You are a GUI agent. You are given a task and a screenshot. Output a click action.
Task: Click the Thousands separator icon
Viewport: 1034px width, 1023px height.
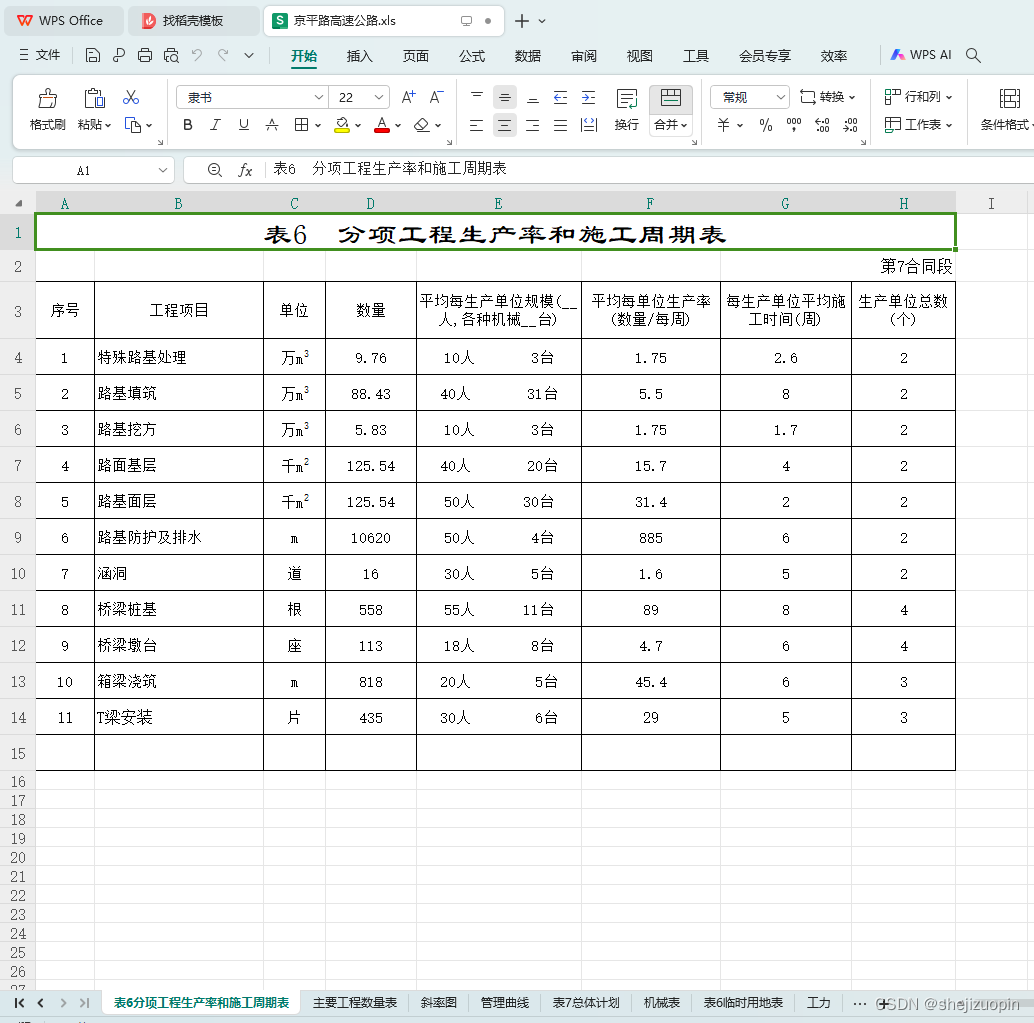tap(794, 125)
